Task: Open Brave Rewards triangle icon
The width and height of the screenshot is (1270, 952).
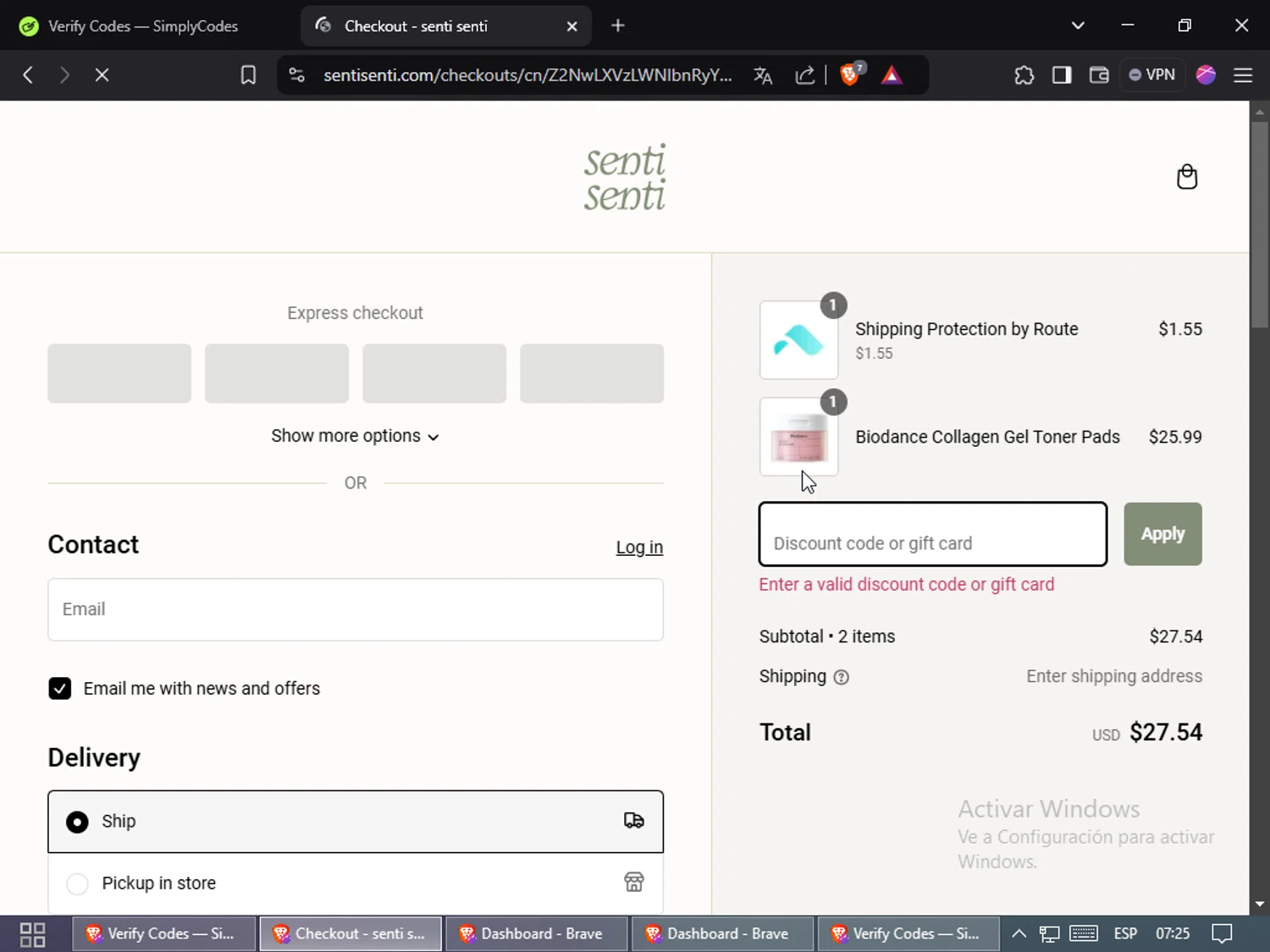Action: (x=892, y=75)
